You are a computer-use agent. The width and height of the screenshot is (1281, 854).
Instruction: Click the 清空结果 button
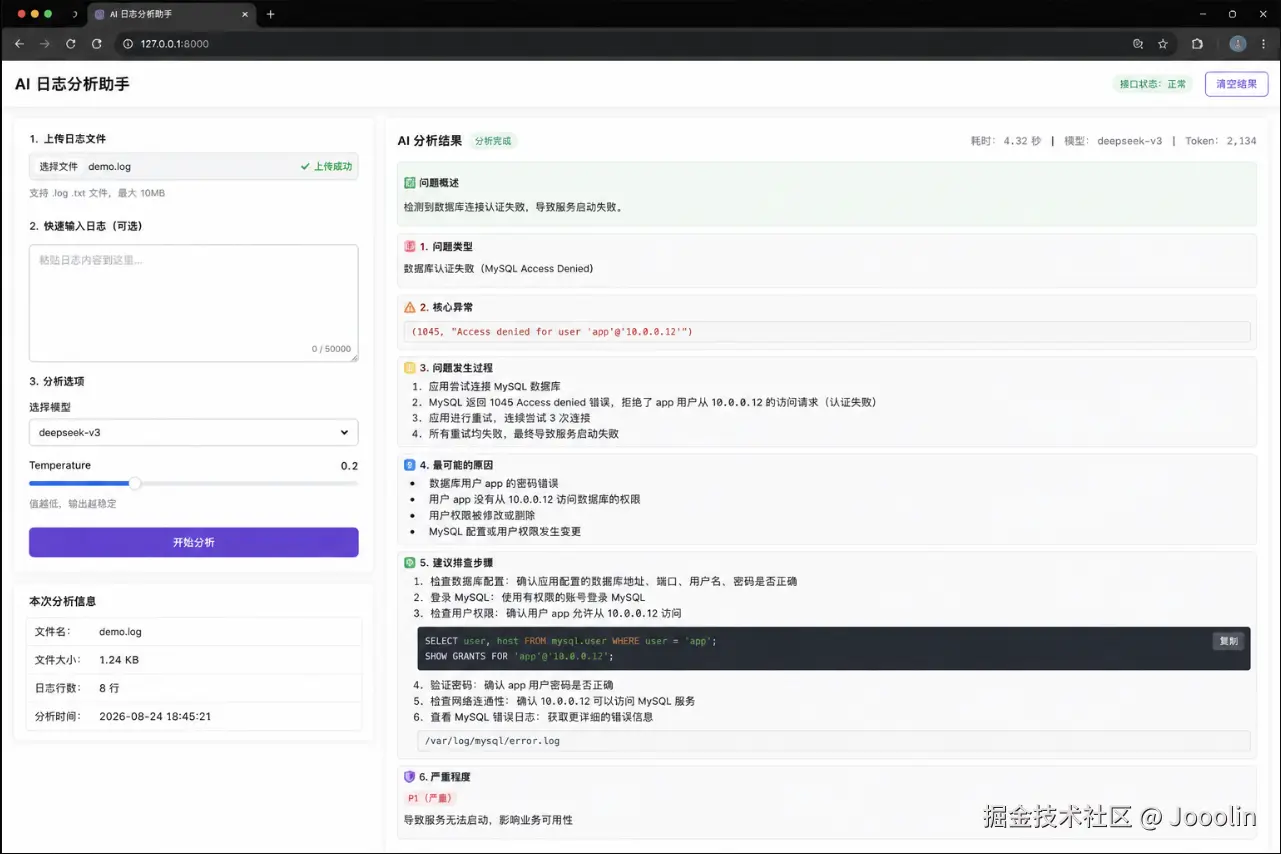point(1236,84)
